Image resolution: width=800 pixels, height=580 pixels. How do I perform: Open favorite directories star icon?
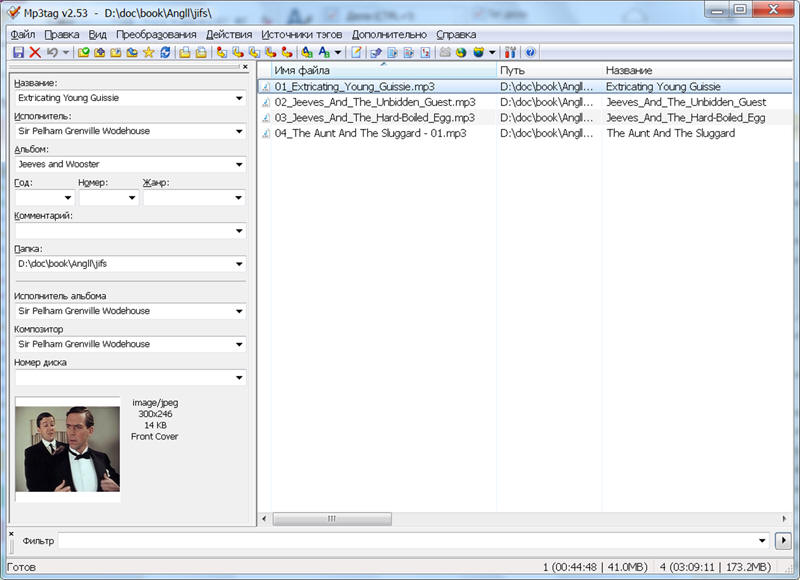[x=148, y=52]
